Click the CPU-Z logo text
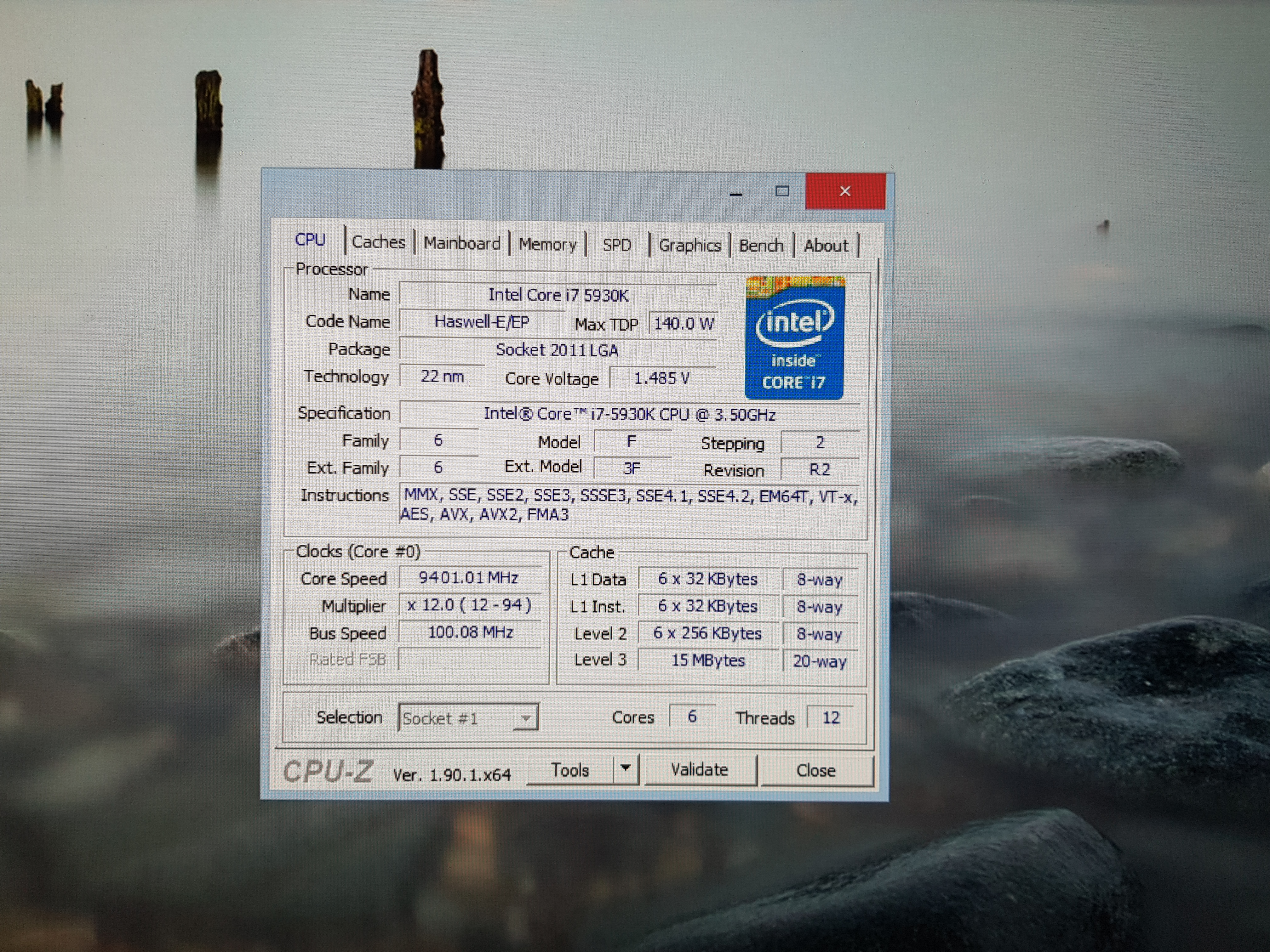The image size is (1270, 952). click(328, 771)
